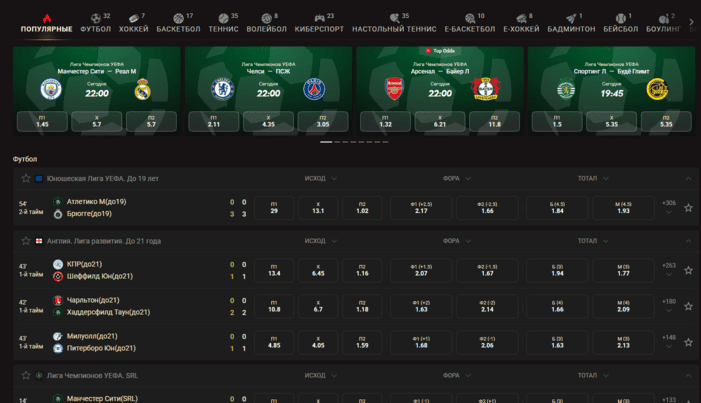Pick draw odds 4.35 for Chelsea–PSG
The height and width of the screenshot is (403, 701).
(268, 121)
